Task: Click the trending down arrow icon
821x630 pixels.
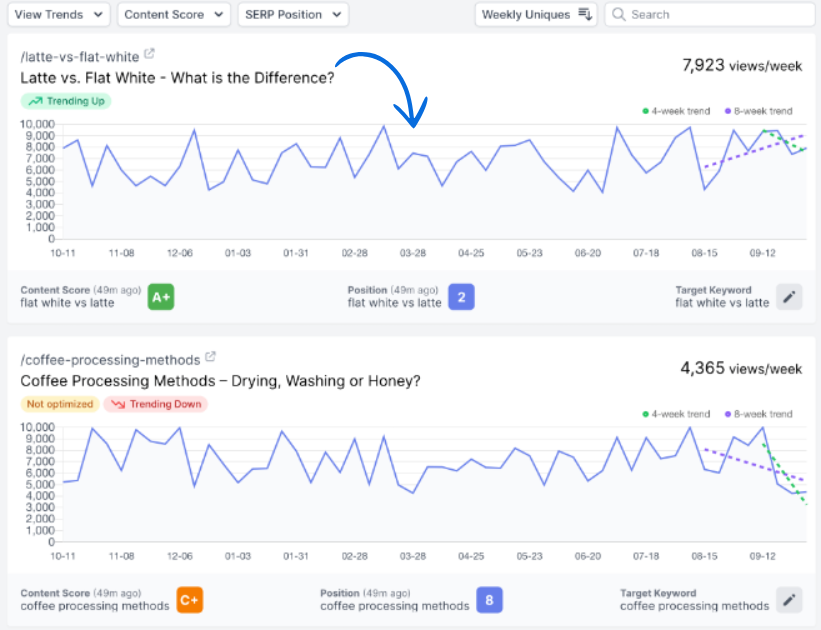Action: pyautogui.click(x=118, y=404)
